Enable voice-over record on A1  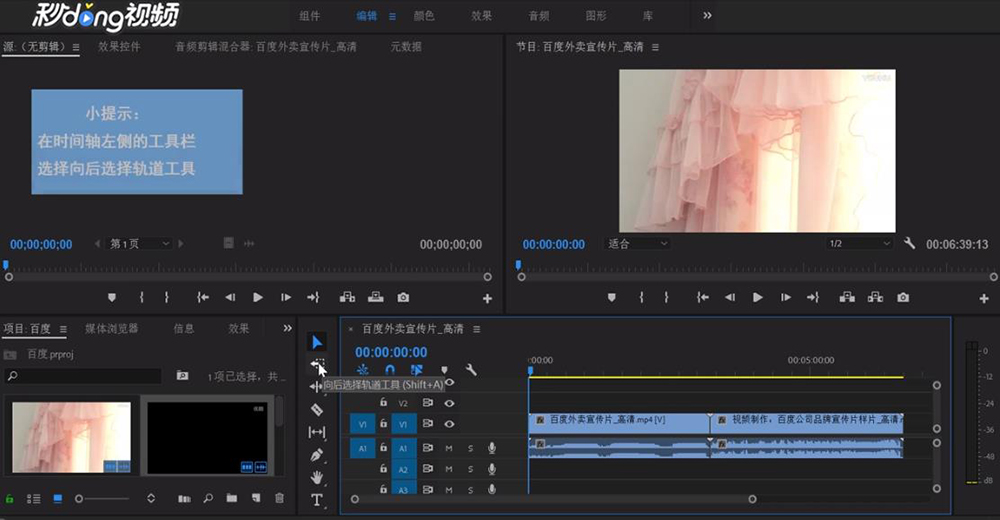tap(492, 449)
